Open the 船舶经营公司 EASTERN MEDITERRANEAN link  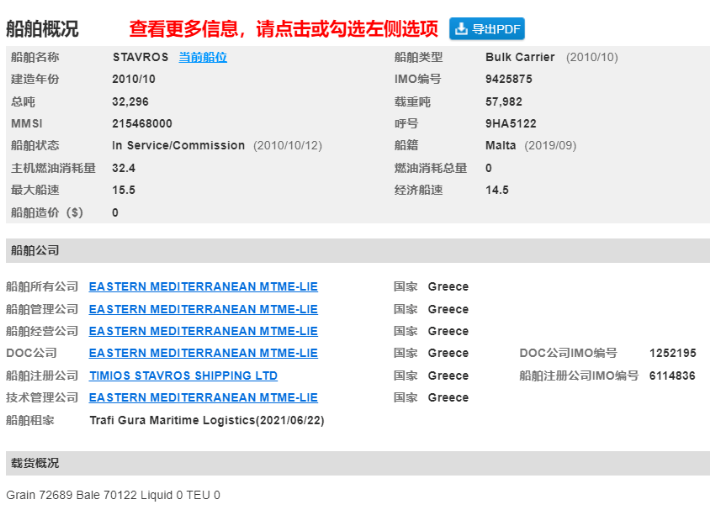203,331
